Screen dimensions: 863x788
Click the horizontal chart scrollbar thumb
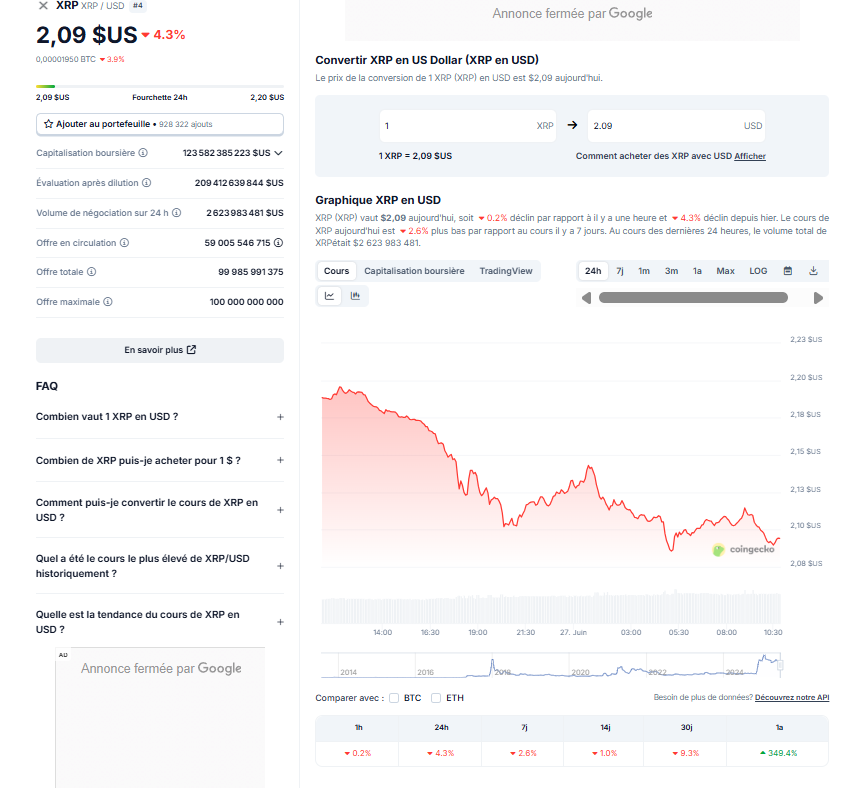click(x=693, y=298)
